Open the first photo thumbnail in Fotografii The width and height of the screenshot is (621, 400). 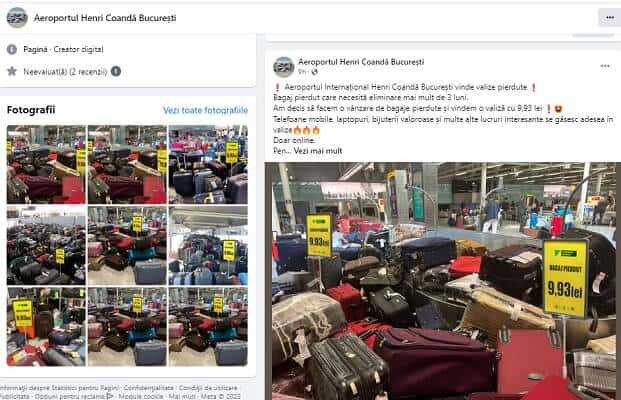(46, 164)
